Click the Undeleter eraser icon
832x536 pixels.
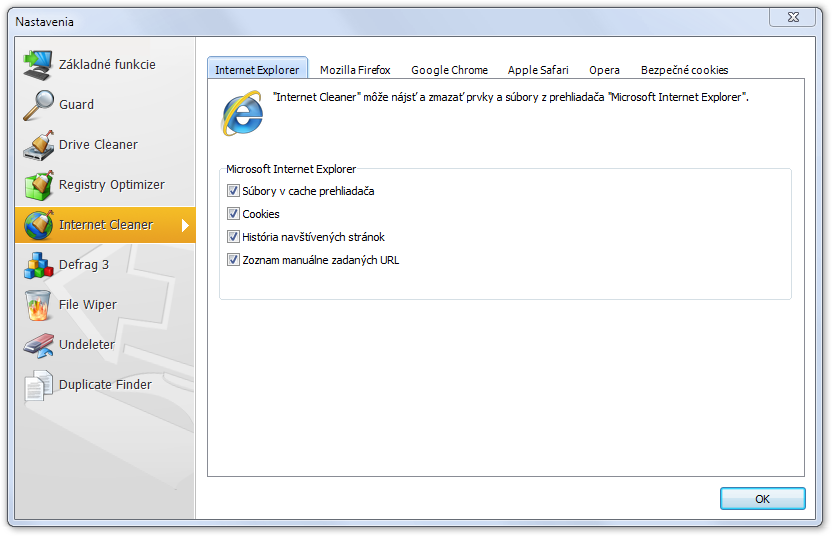[x=38, y=345]
